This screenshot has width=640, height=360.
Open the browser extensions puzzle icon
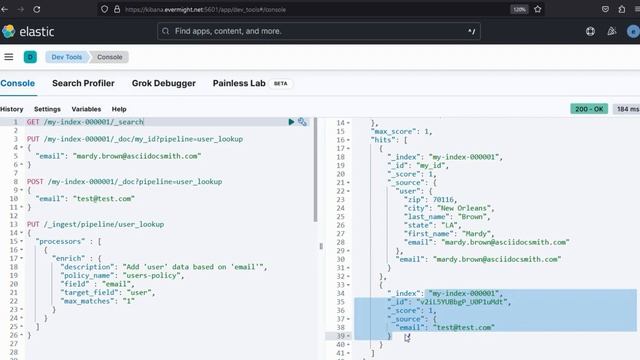[x=622, y=9]
